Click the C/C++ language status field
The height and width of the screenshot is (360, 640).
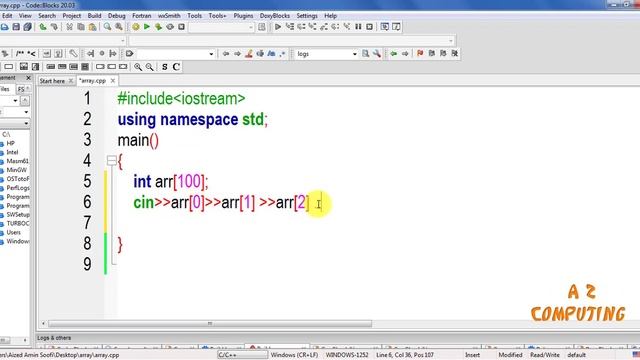point(242,355)
